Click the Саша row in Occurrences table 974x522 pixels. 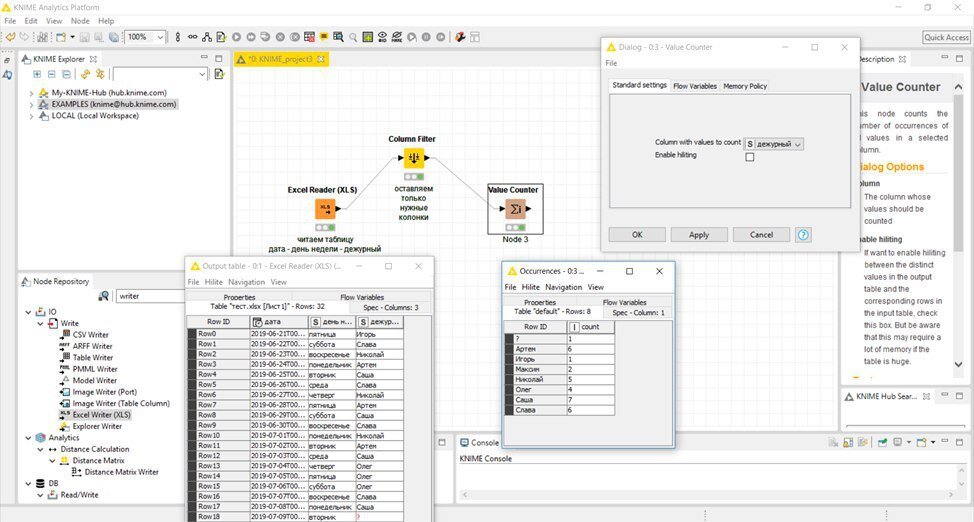coord(560,400)
